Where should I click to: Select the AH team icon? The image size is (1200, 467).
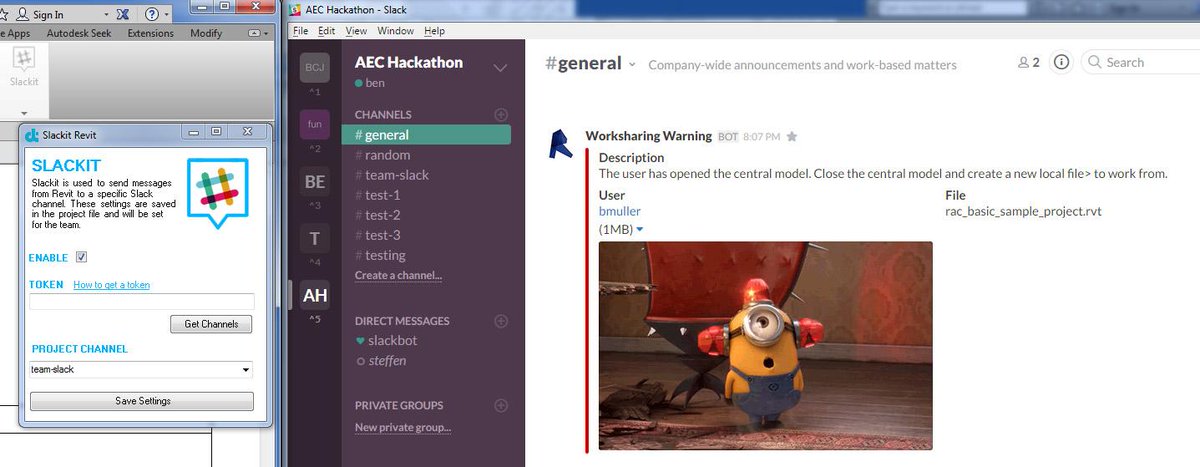click(x=315, y=295)
